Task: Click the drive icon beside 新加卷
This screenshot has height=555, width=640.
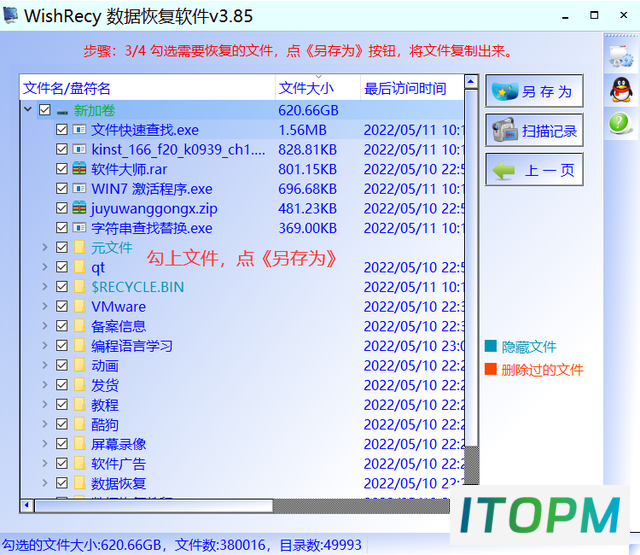Action: (x=62, y=111)
